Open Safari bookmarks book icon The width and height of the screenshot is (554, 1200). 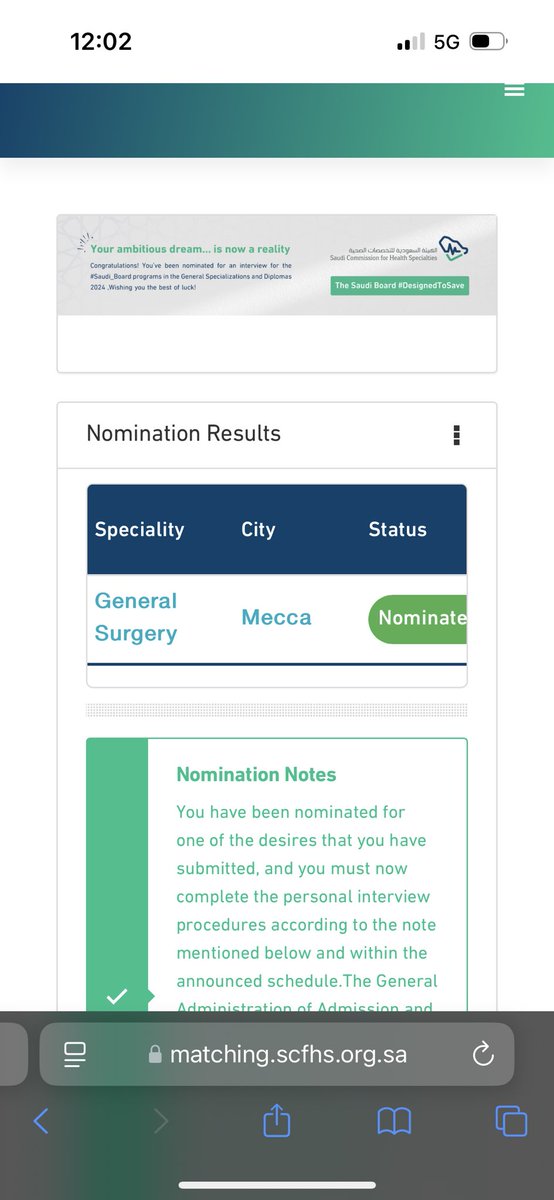(x=394, y=1121)
